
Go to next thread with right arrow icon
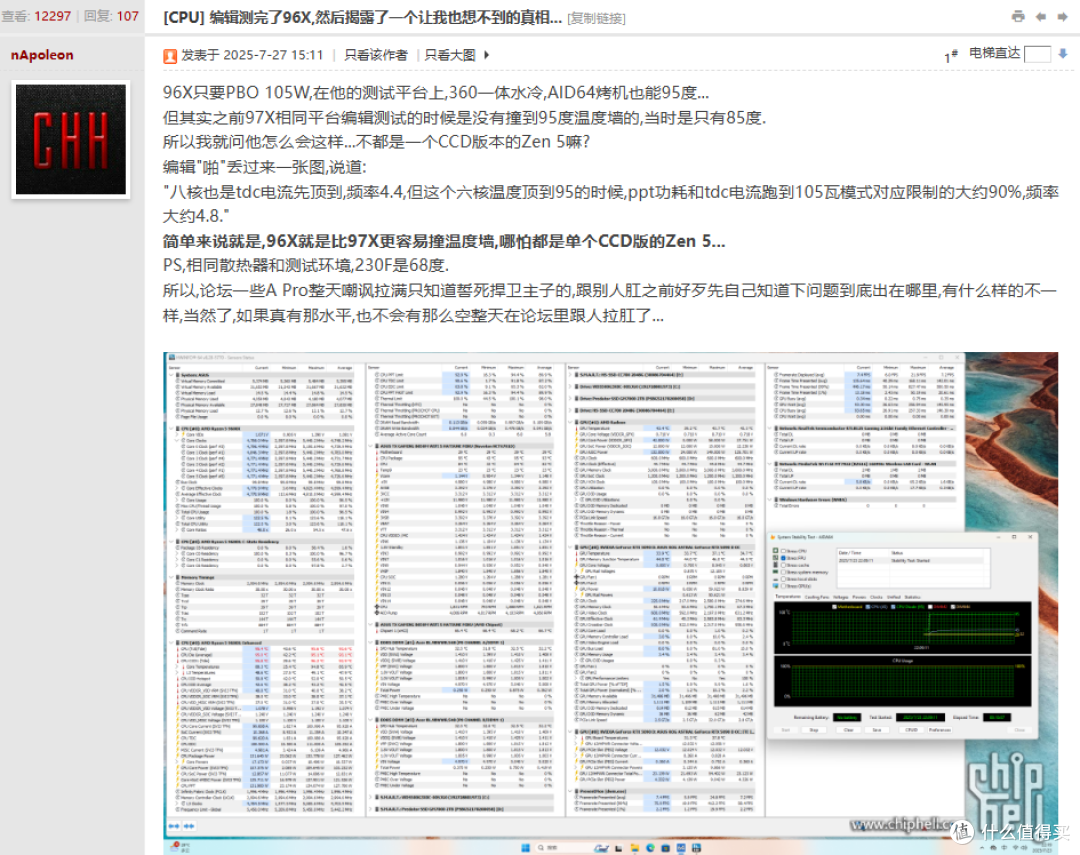coord(1063,17)
